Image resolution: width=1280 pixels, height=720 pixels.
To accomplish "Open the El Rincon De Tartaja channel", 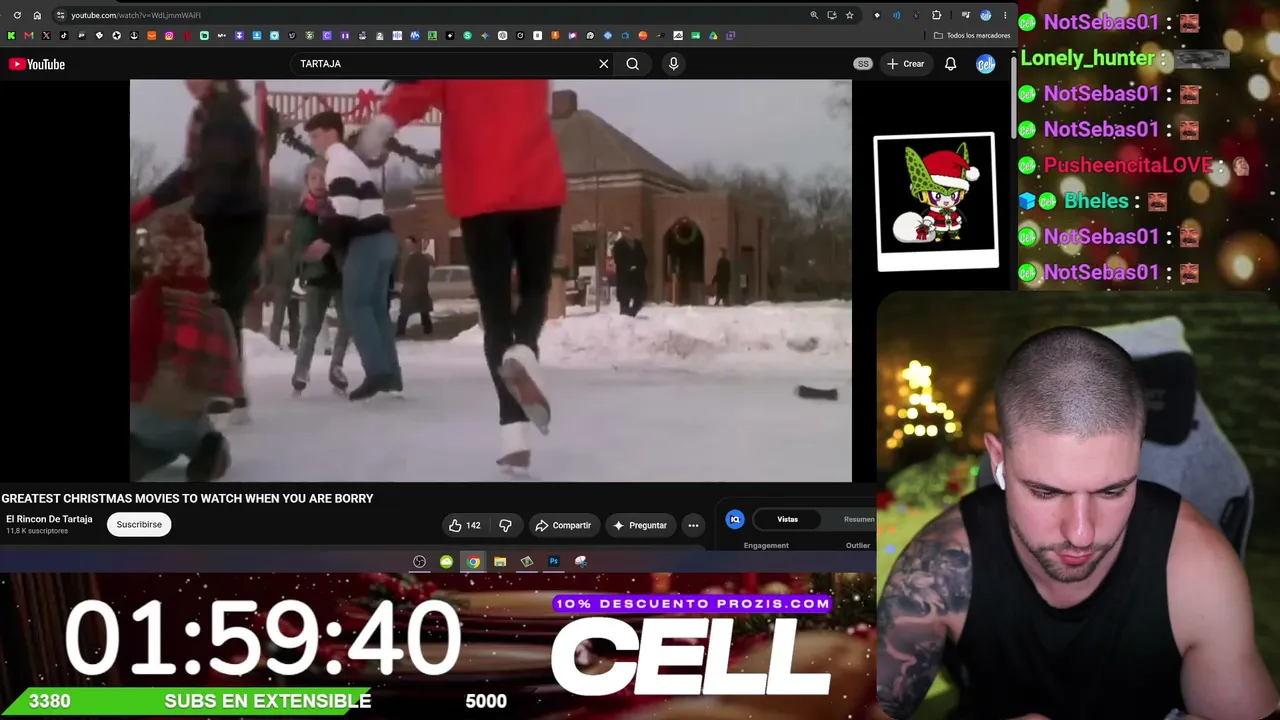I will pos(49,519).
